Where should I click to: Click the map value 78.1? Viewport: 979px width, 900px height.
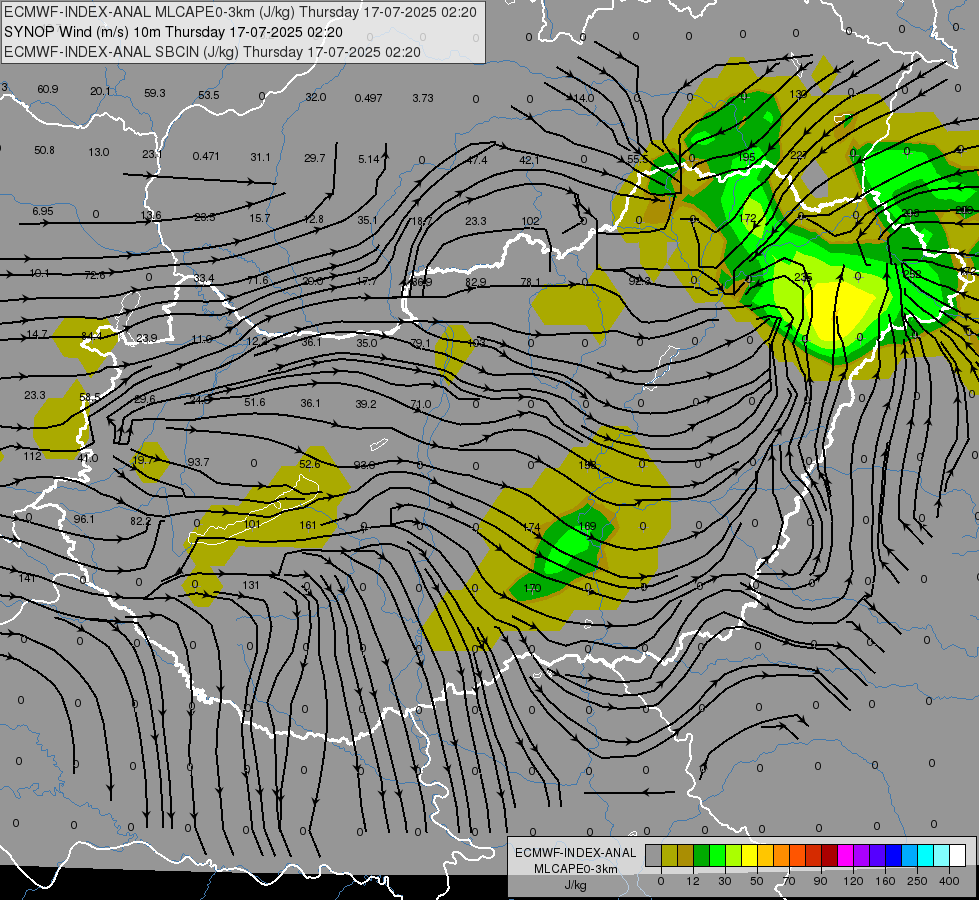pos(530,282)
